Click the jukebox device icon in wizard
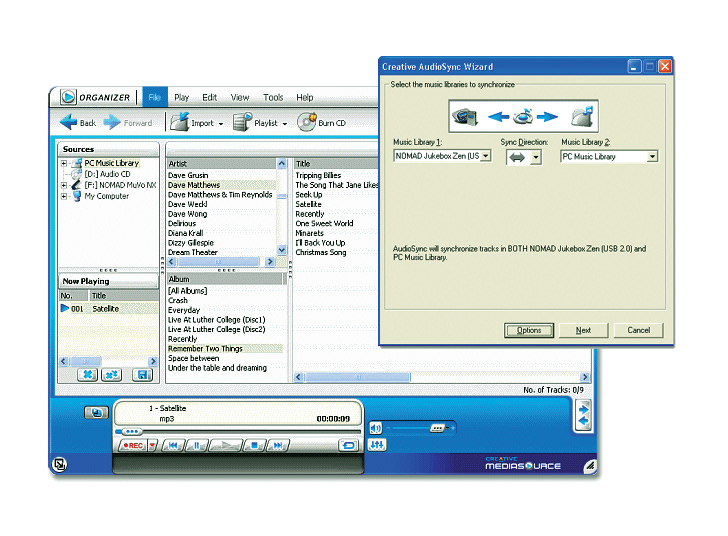This screenshot has height=536, width=728. coord(465,116)
